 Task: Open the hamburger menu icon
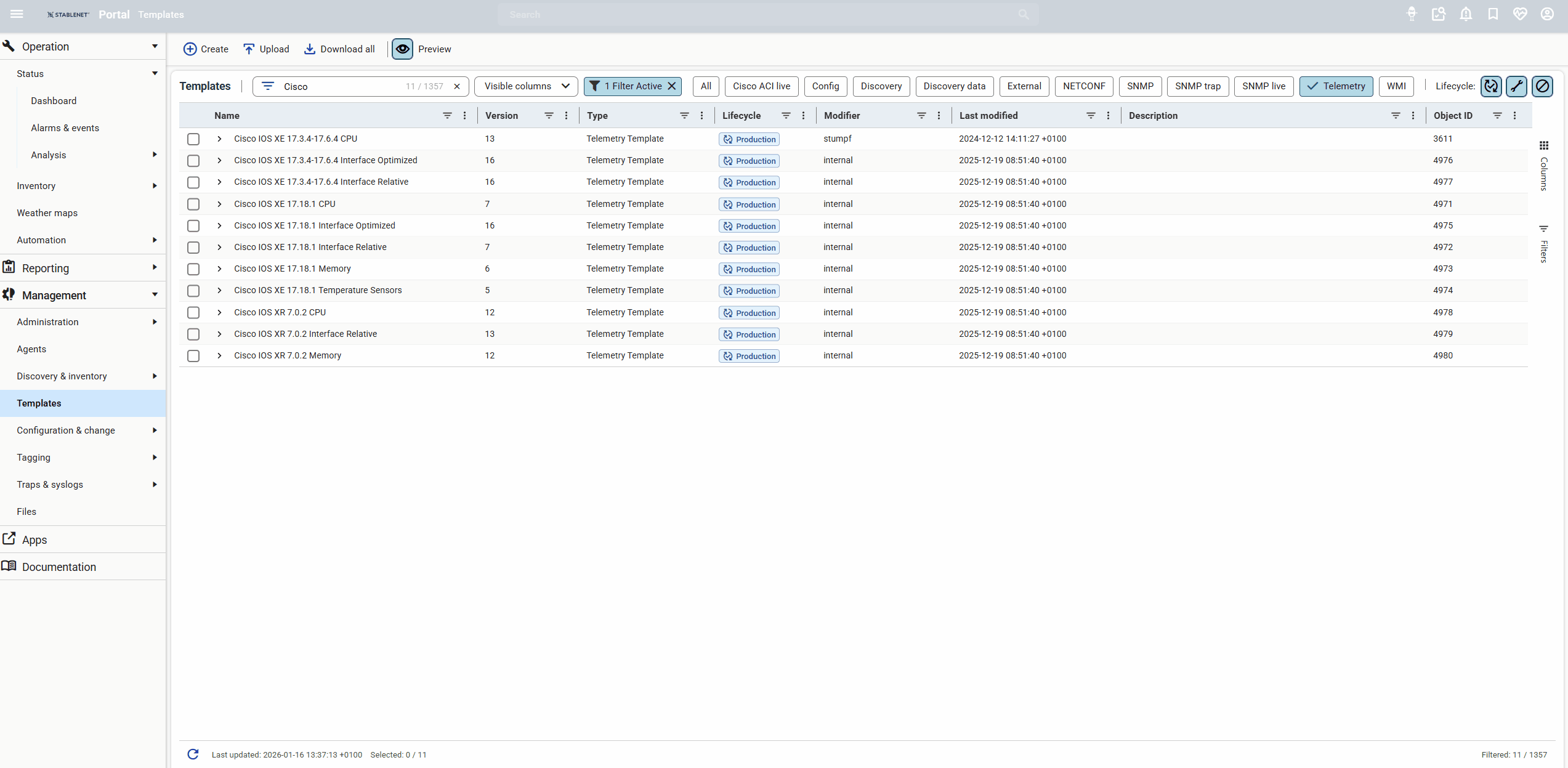[x=17, y=14]
